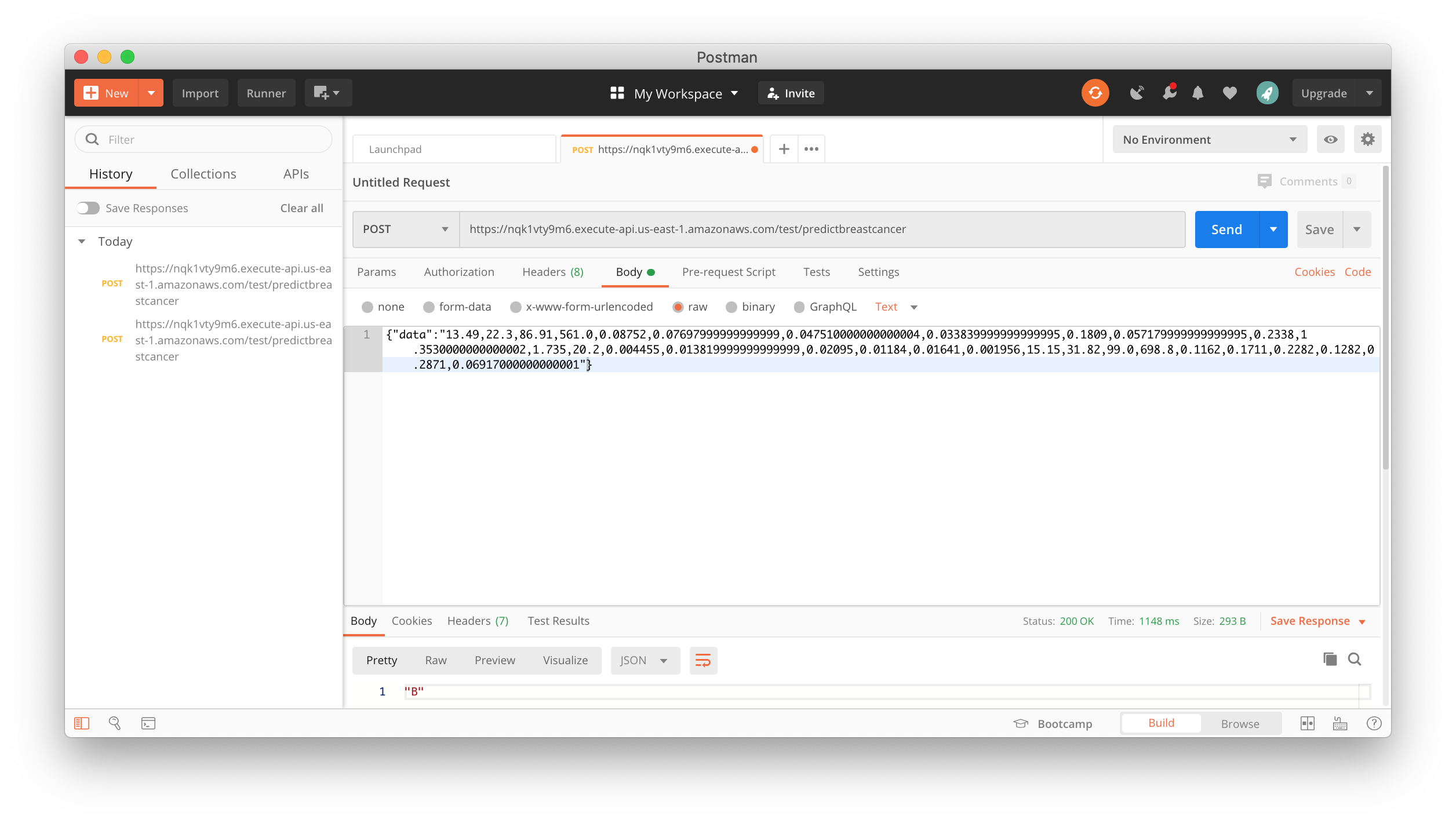Screen dimensions: 1456x823
Task: Open the JSON response format dropdown
Action: point(645,661)
